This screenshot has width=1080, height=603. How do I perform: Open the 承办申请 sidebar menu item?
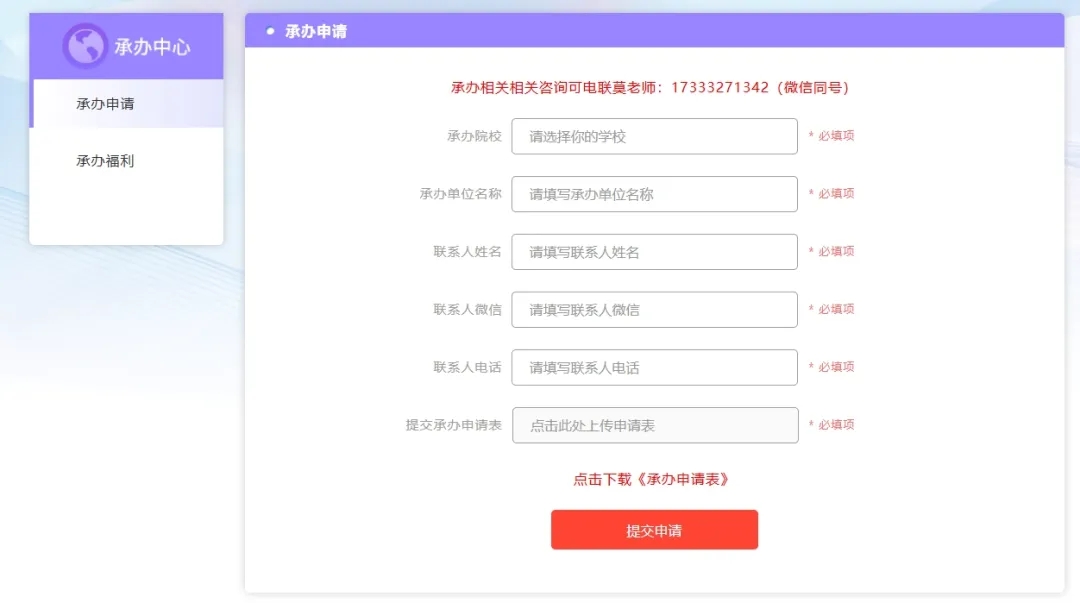pyautogui.click(x=127, y=104)
